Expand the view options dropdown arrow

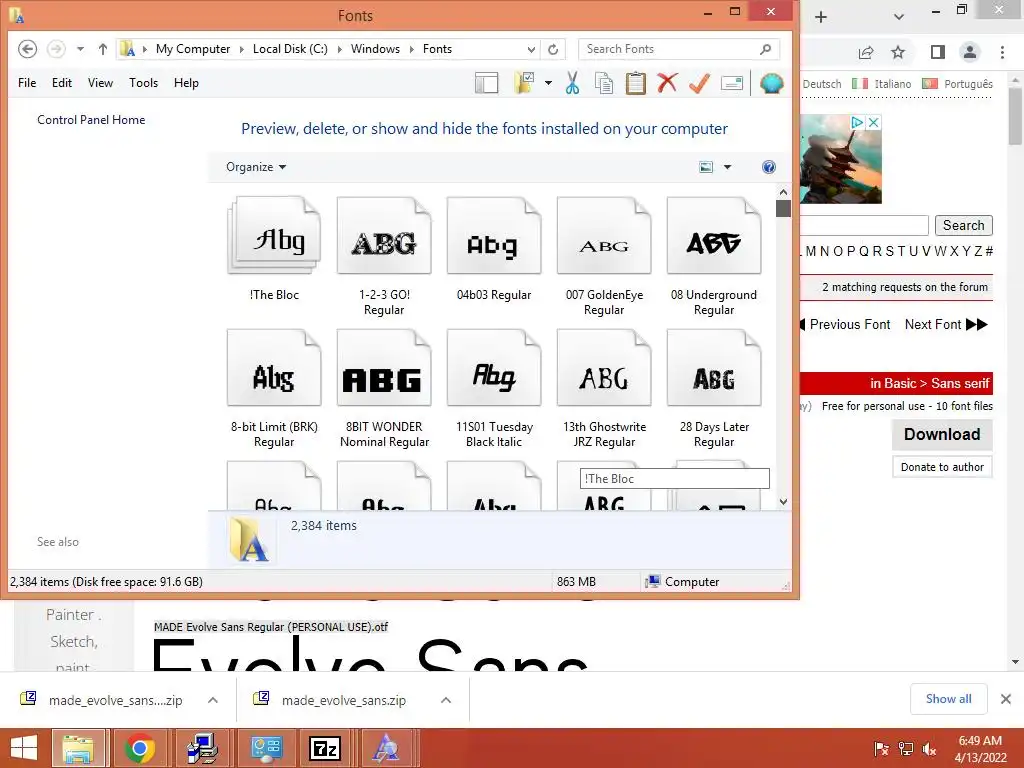click(x=728, y=167)
